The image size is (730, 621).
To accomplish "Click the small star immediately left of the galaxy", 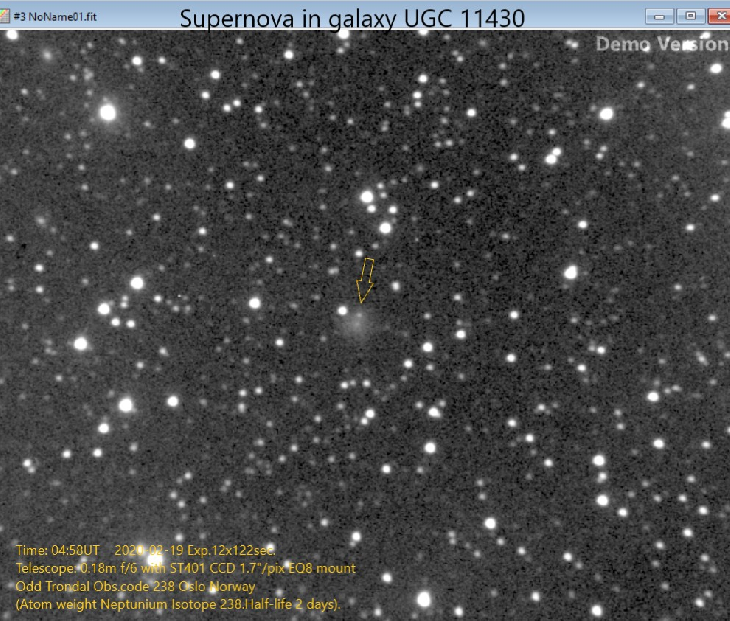I will 342,311.
